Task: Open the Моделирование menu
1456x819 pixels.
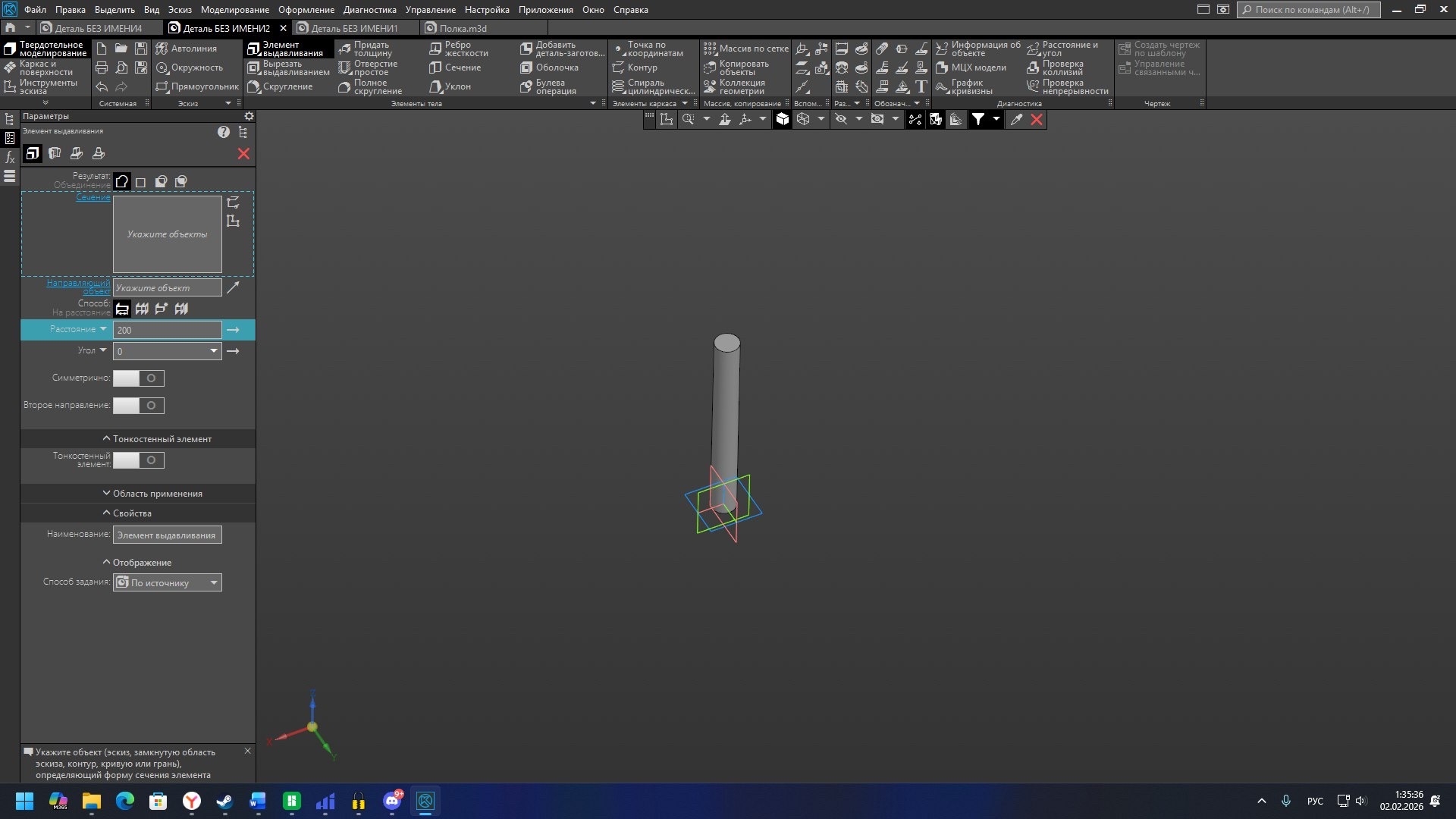Action: tap(234, 10)
